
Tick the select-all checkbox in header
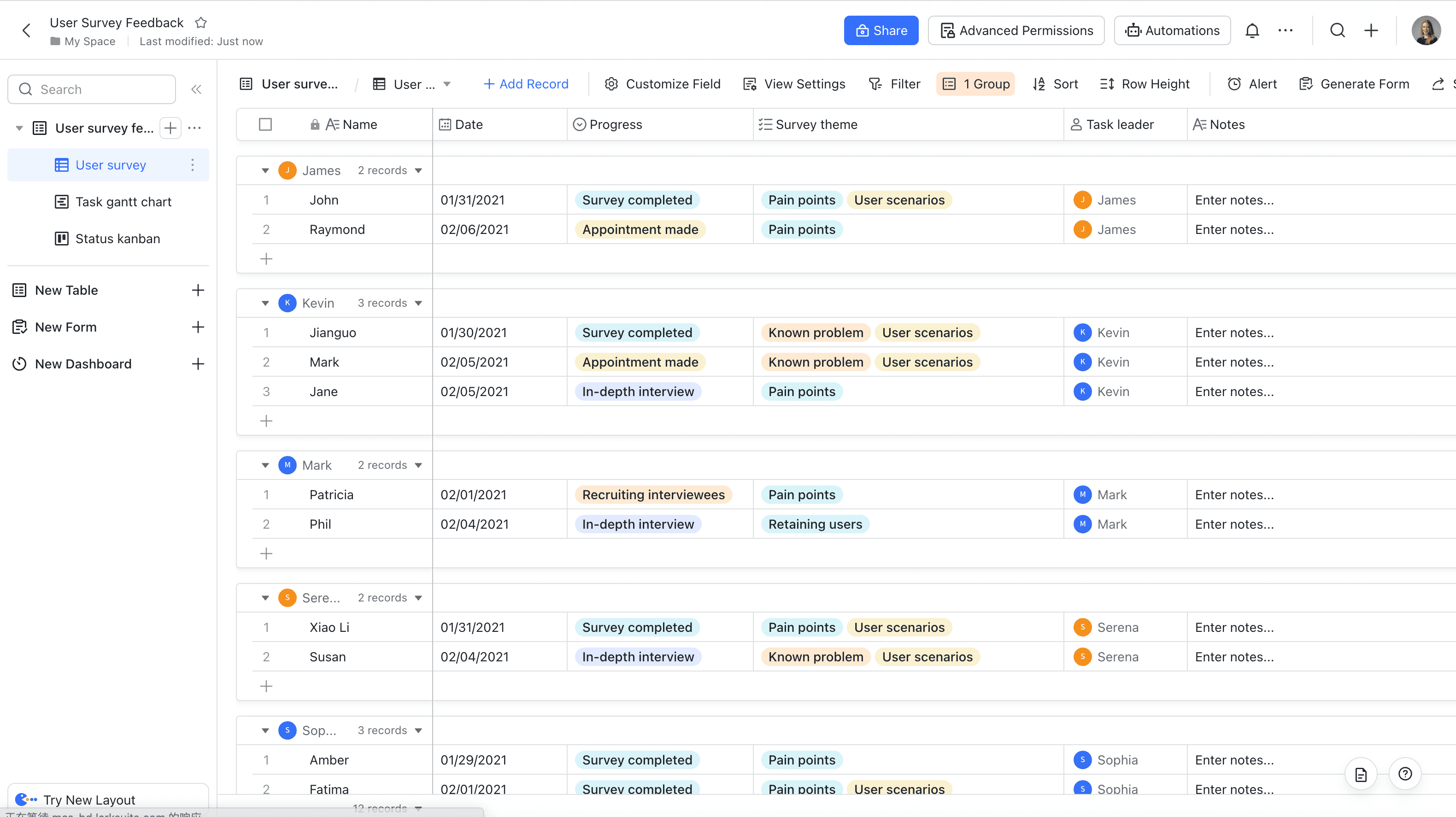[265, 124]
